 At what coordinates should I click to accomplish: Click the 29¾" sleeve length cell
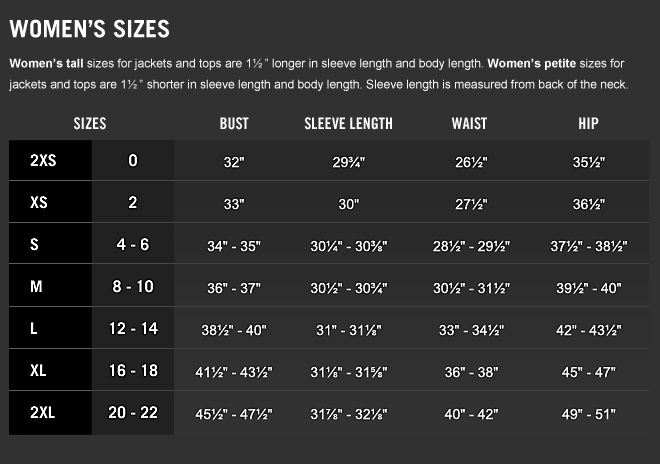point(348,161)
